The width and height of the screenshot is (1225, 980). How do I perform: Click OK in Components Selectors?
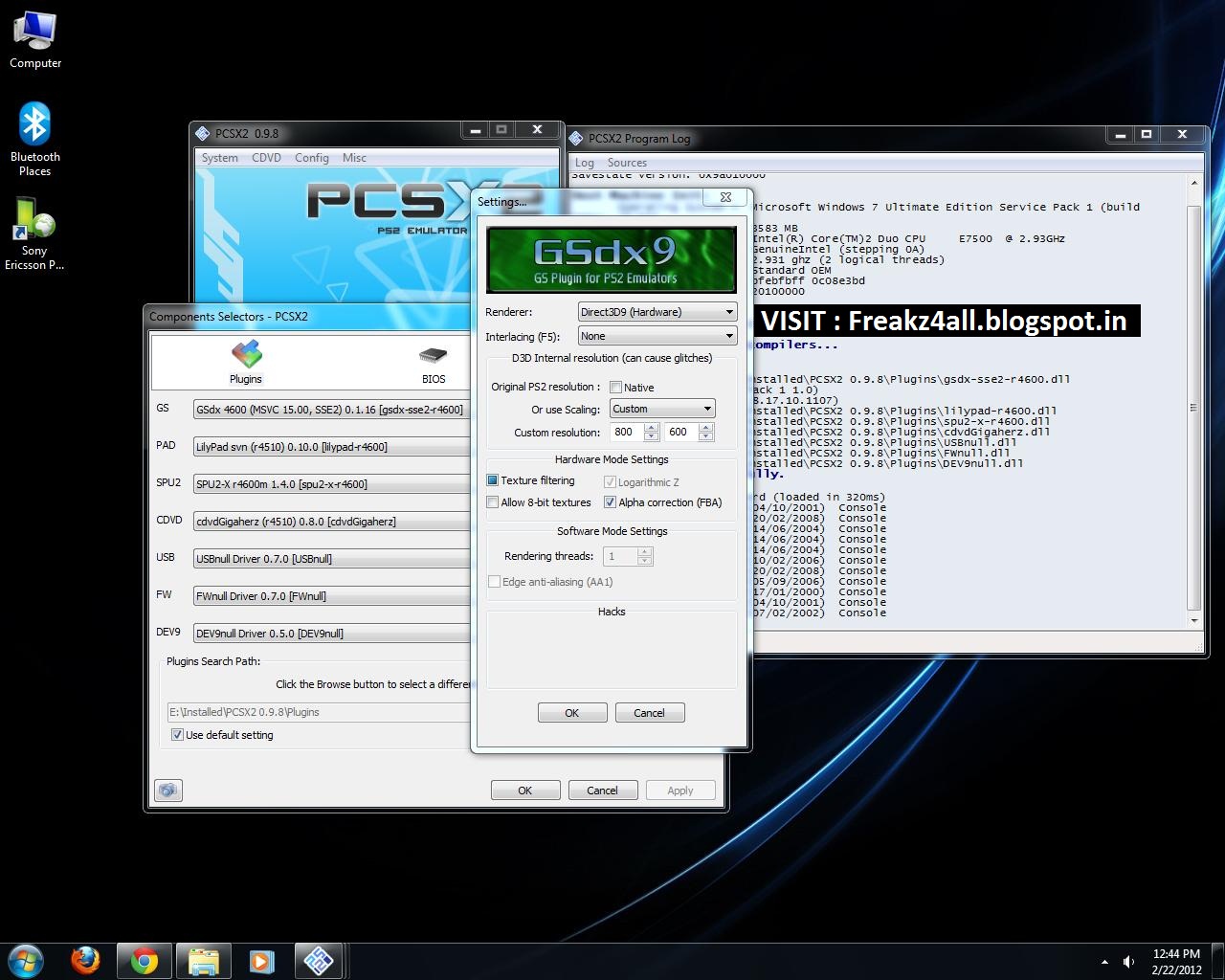point(525,791)
